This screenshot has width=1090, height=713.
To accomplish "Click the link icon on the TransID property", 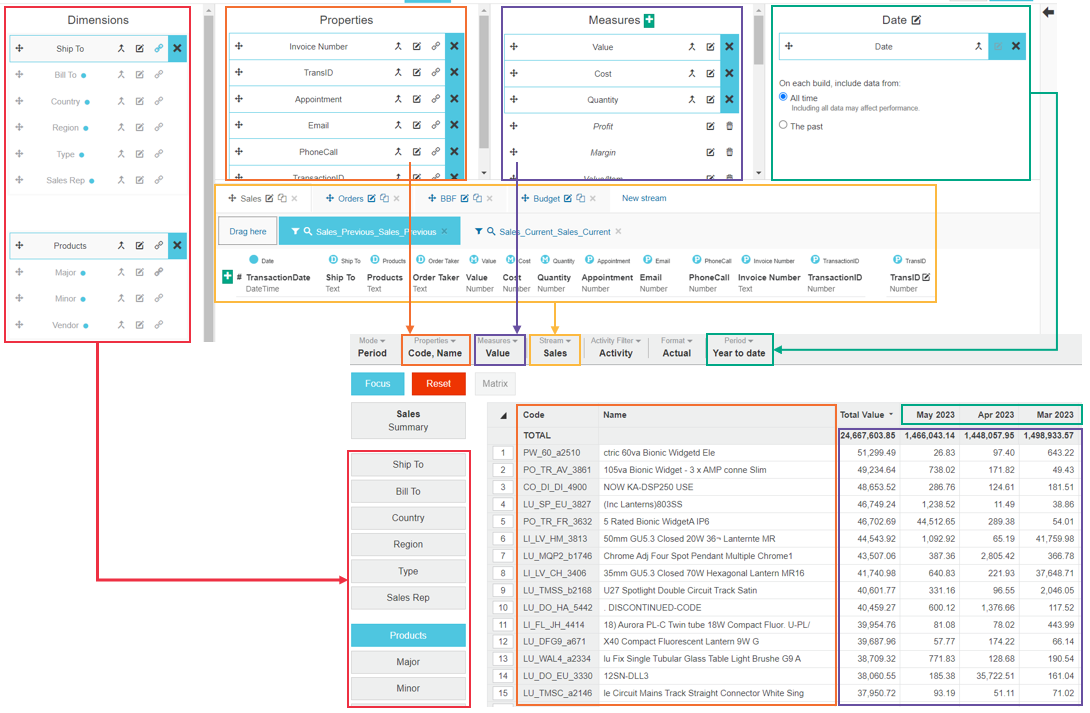I will tap(435, 73).
